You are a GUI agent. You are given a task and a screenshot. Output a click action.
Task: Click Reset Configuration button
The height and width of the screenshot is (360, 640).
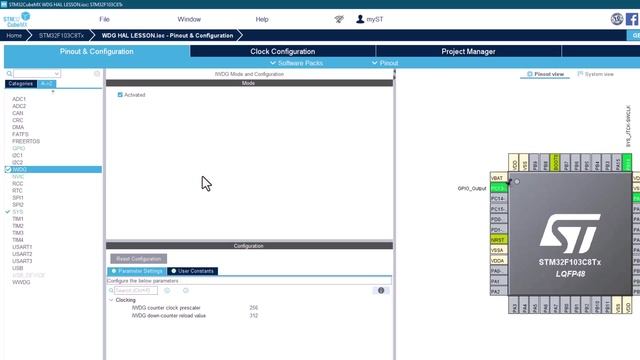[x=139, y=258]
